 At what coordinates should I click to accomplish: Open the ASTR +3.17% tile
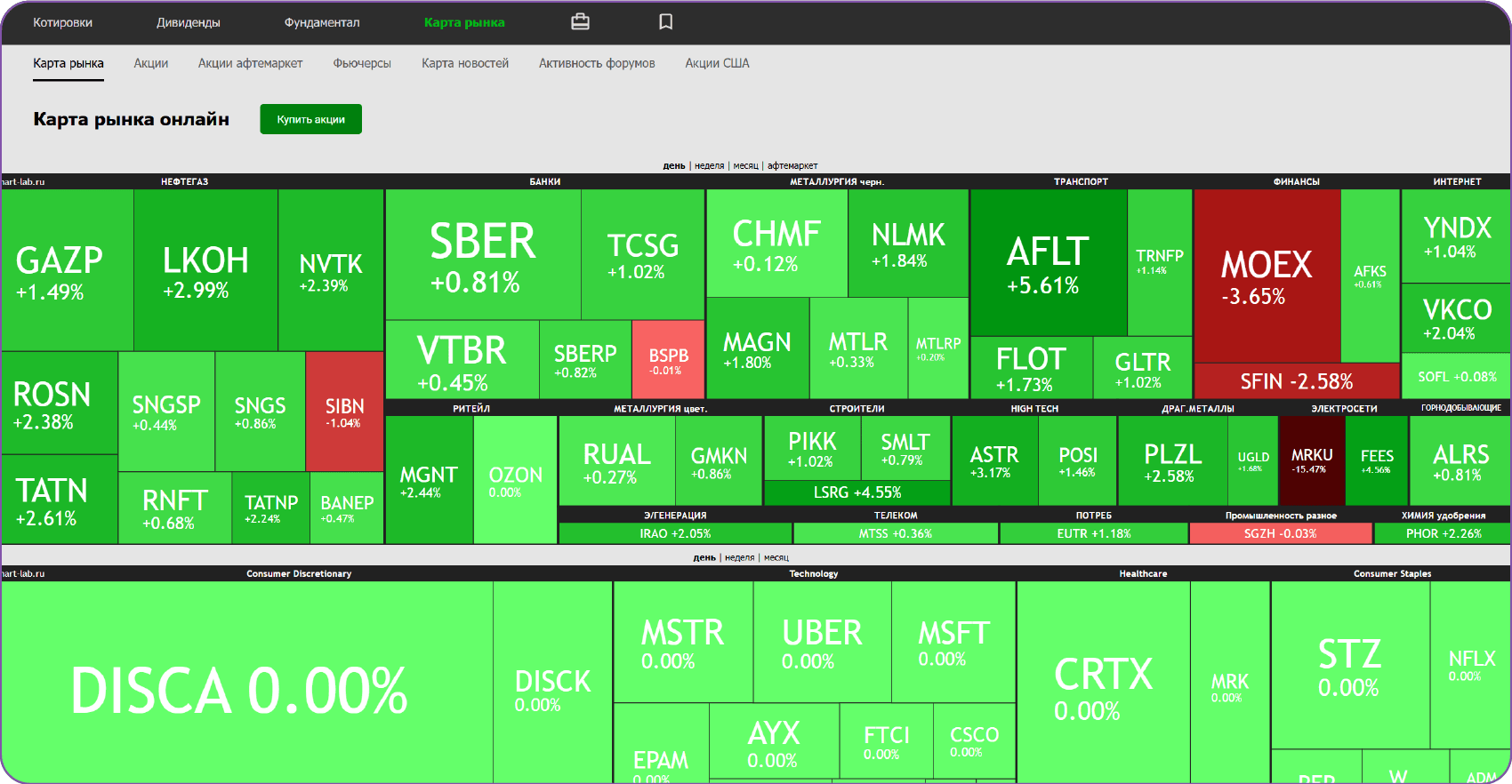(994, 460)
